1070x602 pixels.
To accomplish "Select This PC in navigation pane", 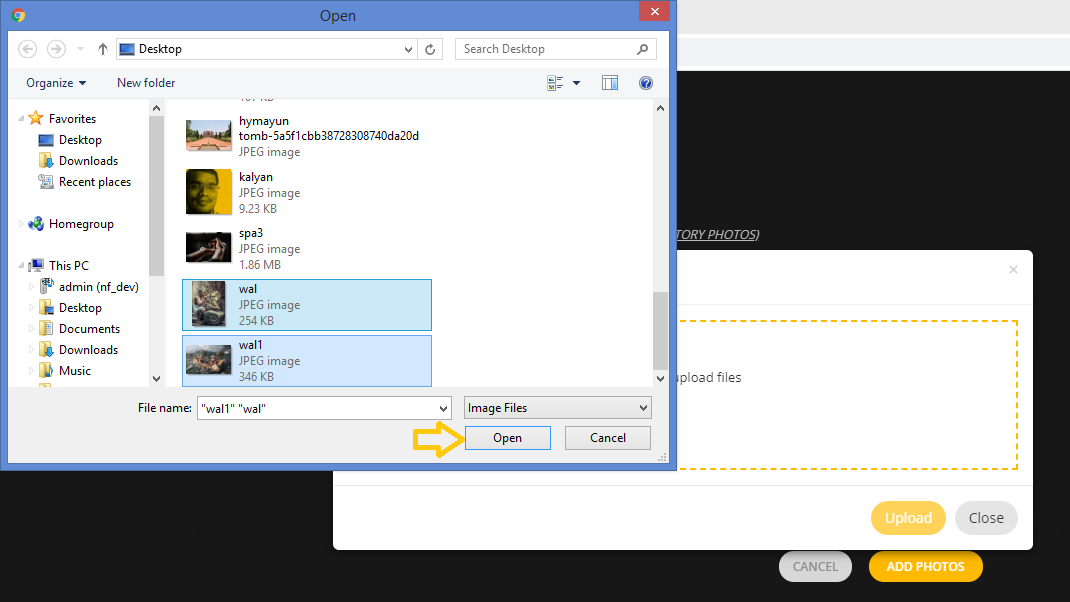I will coord(68,266).
